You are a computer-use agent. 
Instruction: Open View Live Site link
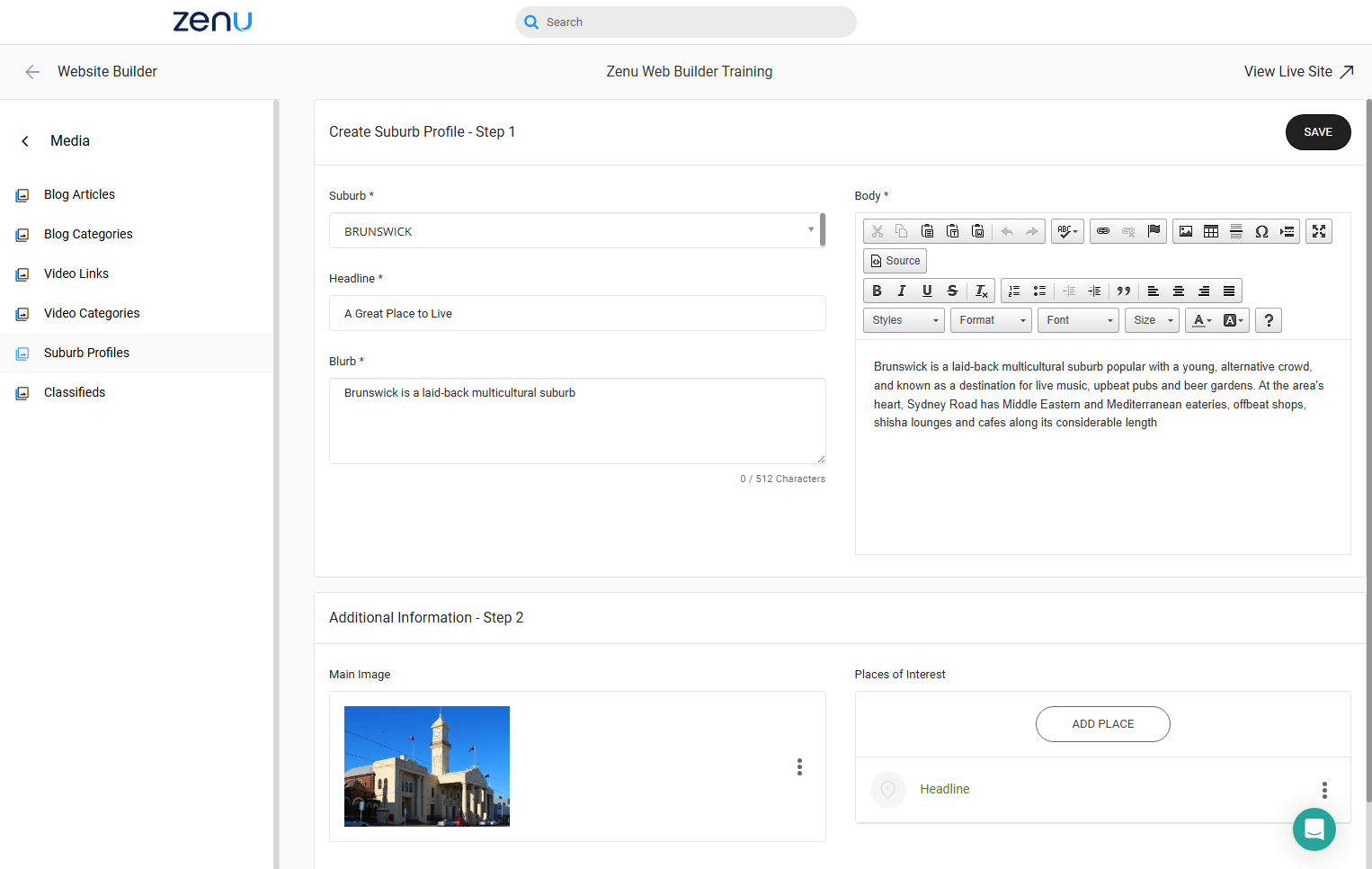(1298, 72)
